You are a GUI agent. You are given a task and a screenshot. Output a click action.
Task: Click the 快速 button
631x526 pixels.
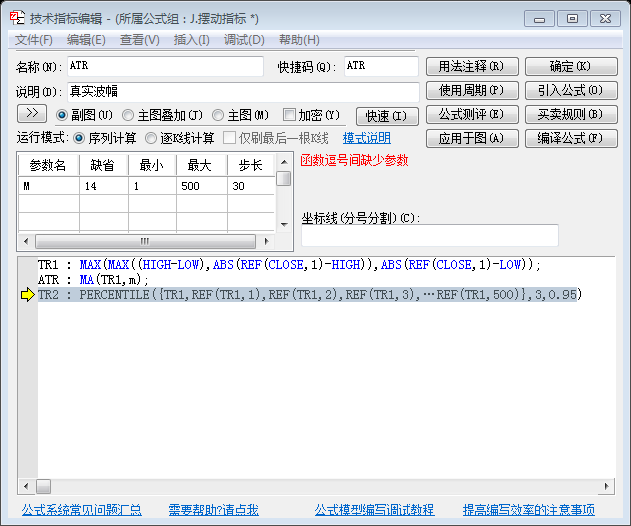(387, 116)
